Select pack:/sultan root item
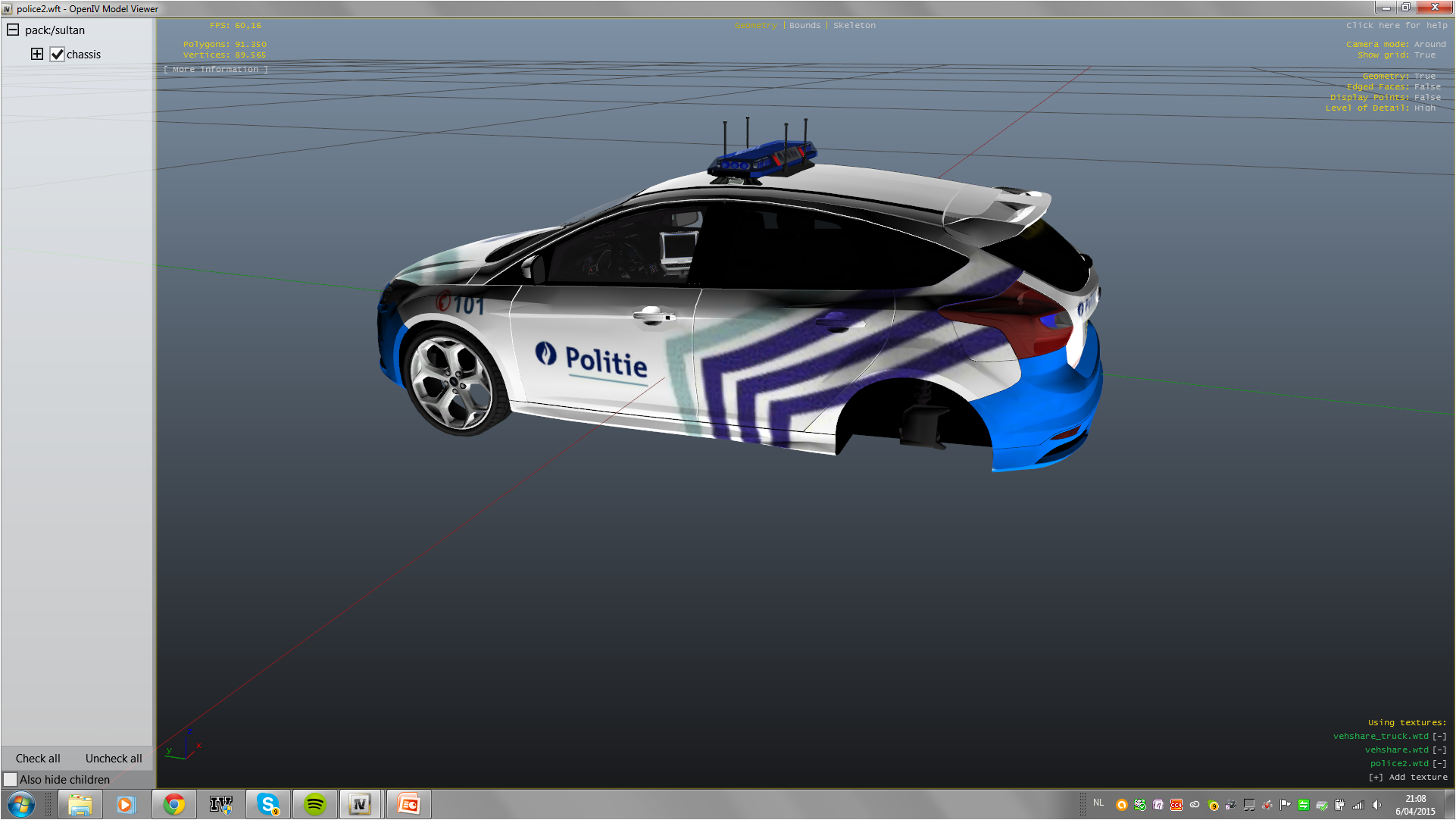The image size is (1456, 820). point(55,30)
